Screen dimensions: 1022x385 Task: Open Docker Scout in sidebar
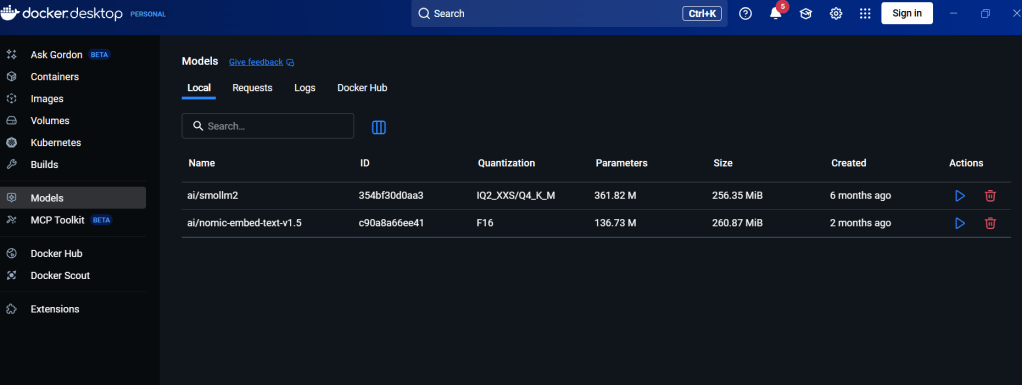tap(60, 276)
